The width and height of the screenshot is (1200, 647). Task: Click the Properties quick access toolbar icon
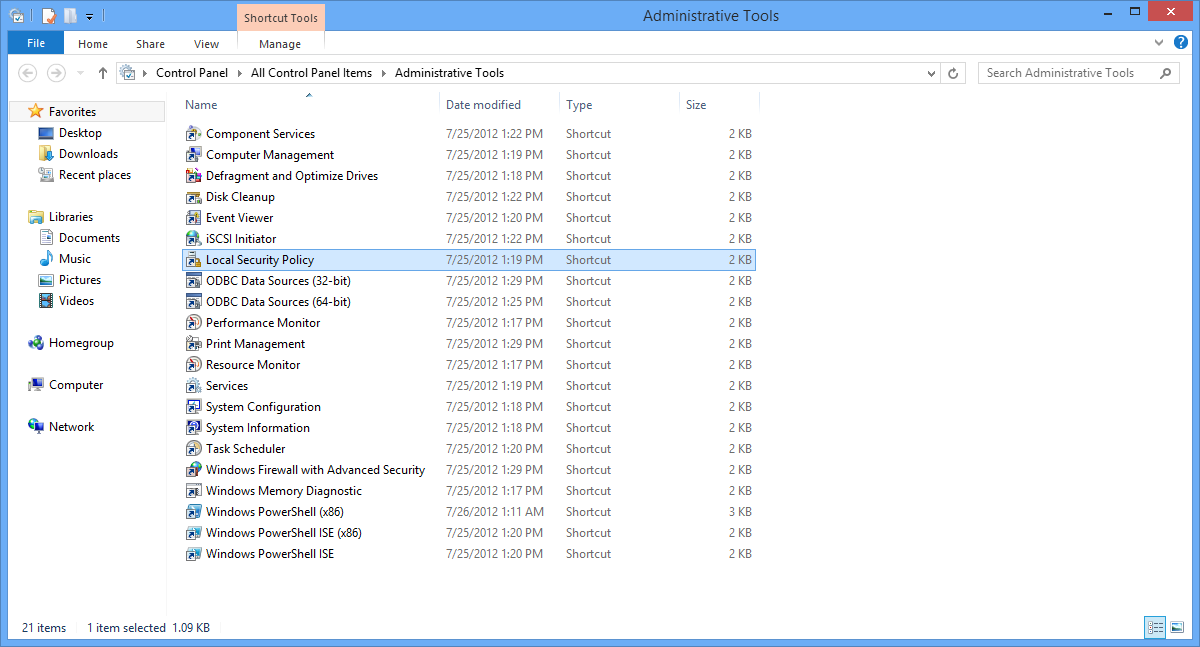click(x=49, y=16)
